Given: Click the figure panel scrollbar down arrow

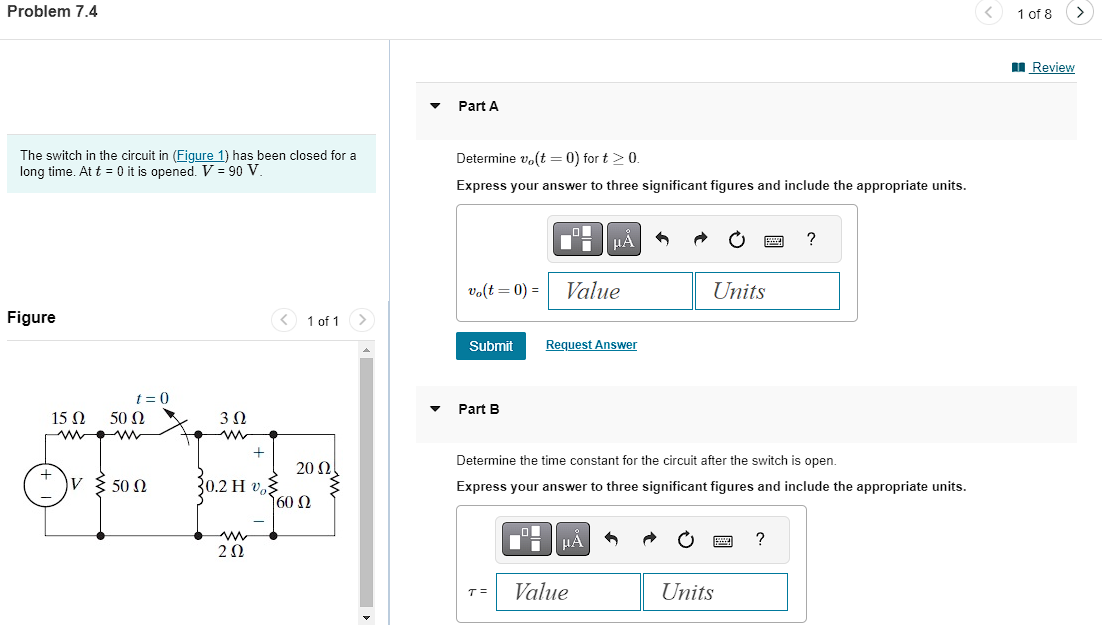Looking at the screenshot, I should pos(367,617).
